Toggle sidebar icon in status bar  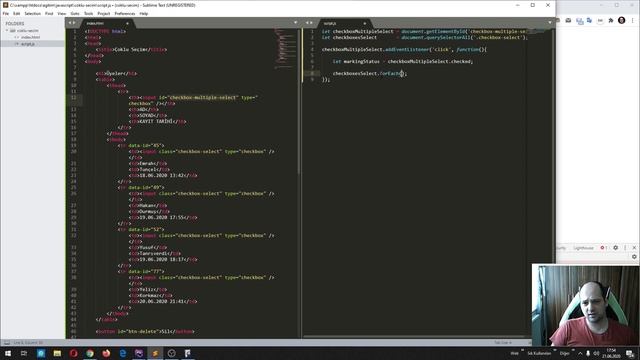(x=7, y=342)
